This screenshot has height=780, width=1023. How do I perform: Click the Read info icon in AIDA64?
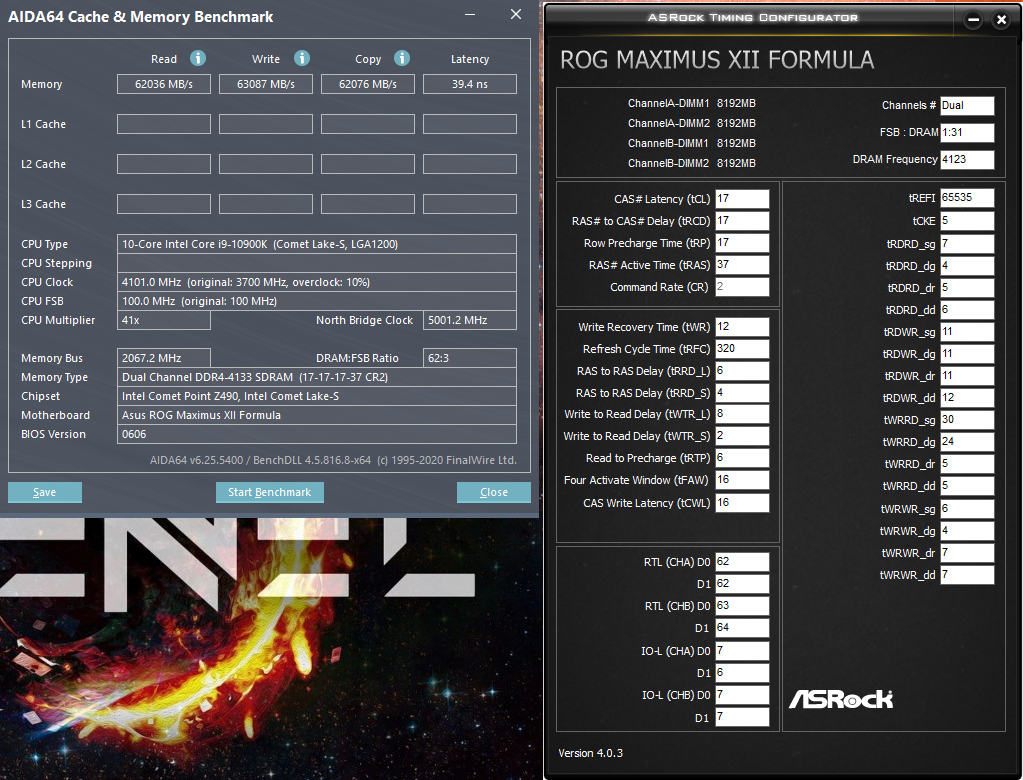(198, 59)
